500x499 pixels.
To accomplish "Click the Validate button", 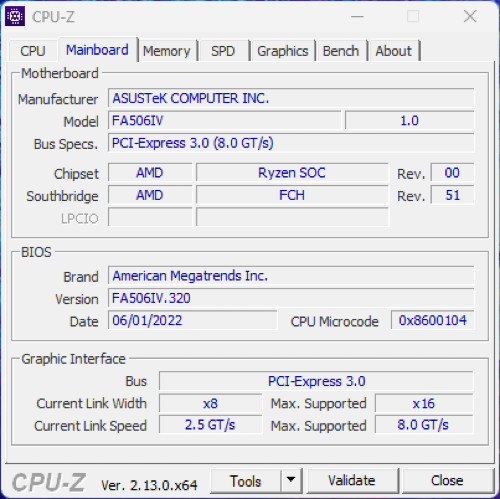I will pyautogui.click(x=352, y=481).
